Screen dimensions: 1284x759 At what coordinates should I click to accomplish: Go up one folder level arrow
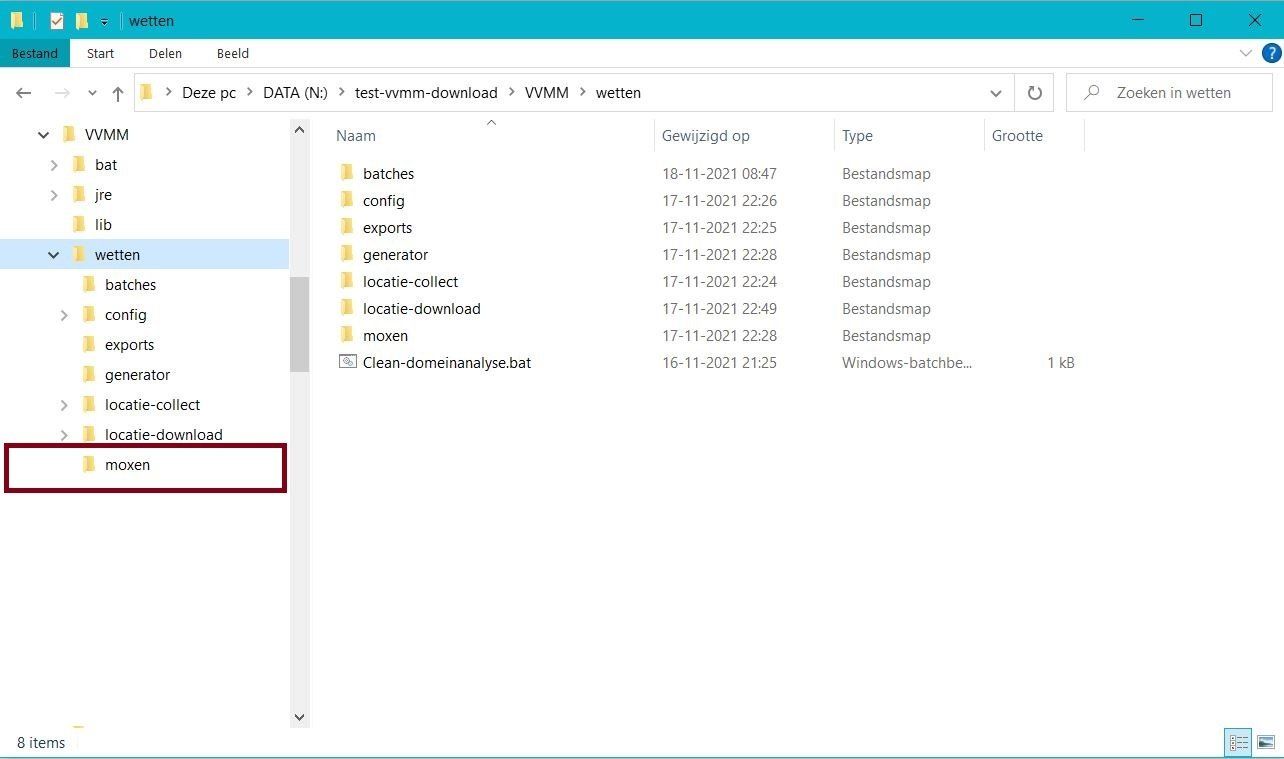tap(118, 93)
